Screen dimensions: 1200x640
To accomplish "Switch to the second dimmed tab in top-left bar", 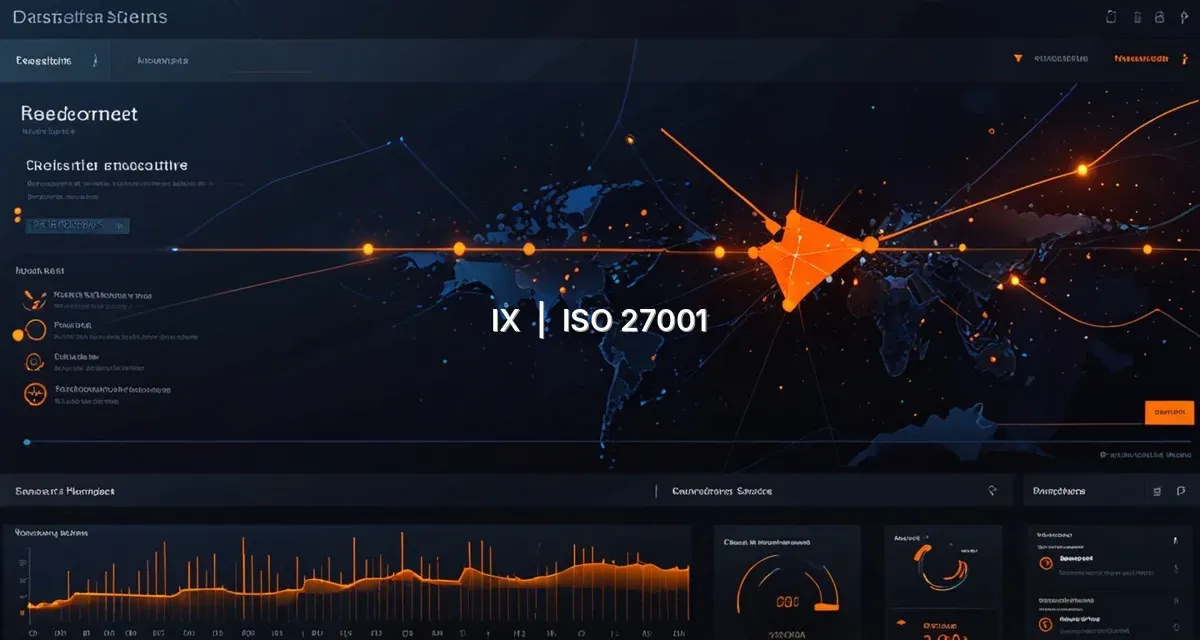I will [x=163, y=61].
